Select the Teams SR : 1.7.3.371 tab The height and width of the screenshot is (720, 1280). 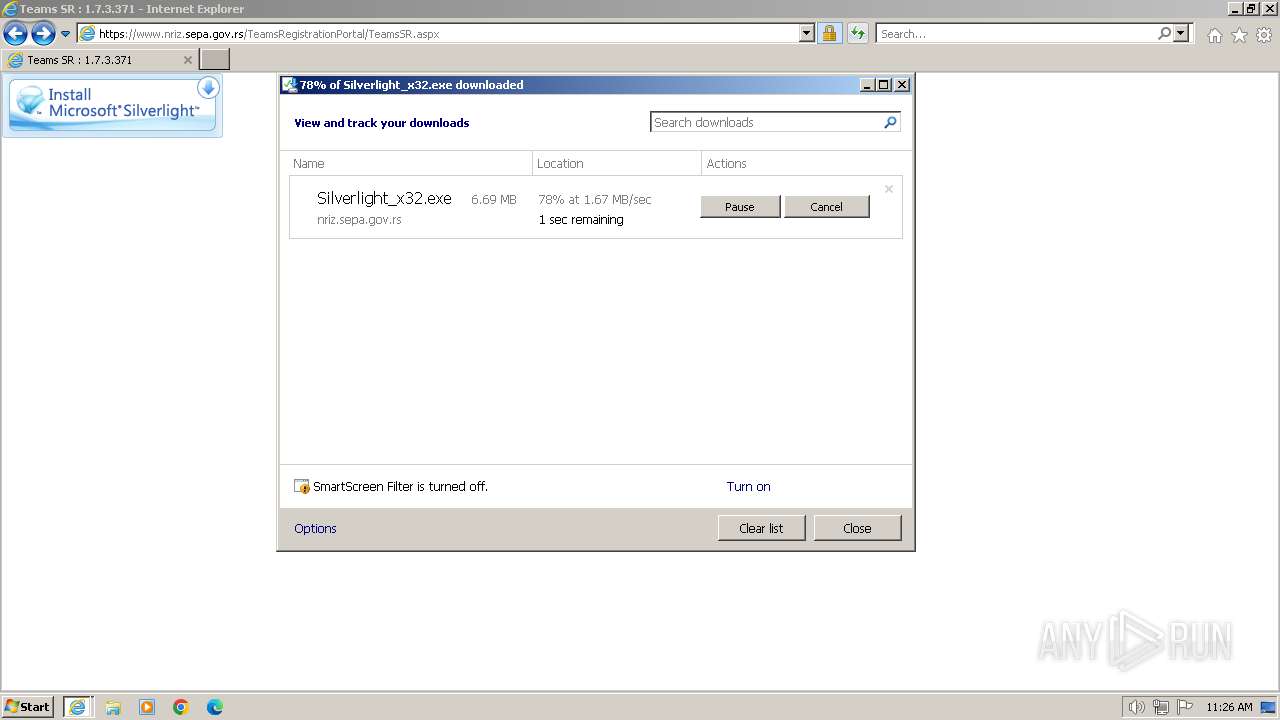[100, 60]
